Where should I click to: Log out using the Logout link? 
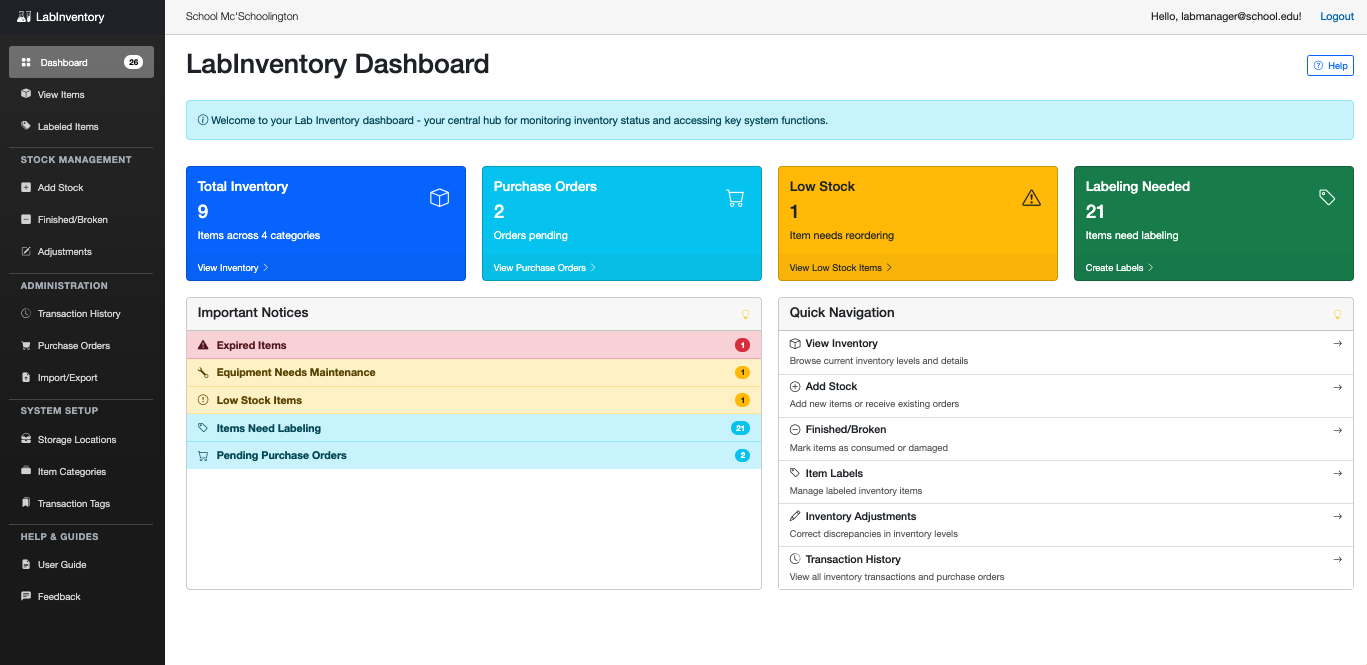coord(1337,17)
